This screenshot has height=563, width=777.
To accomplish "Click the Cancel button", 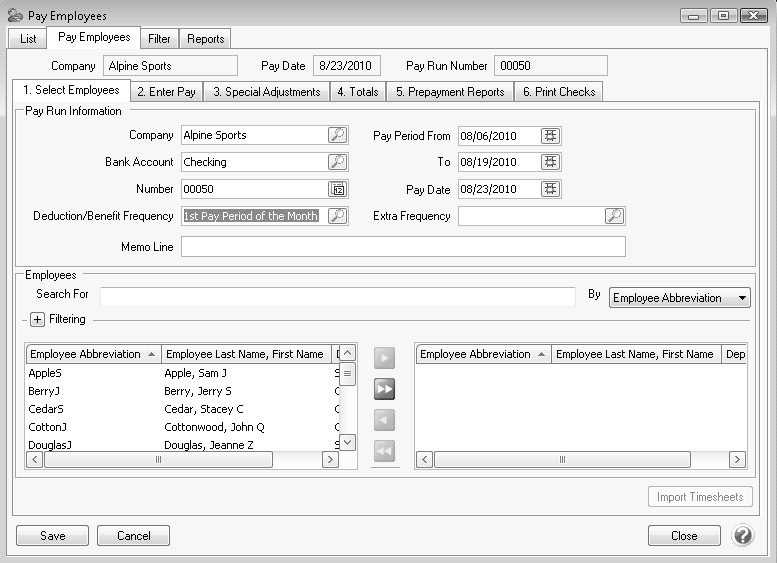I will pos(133,535).
